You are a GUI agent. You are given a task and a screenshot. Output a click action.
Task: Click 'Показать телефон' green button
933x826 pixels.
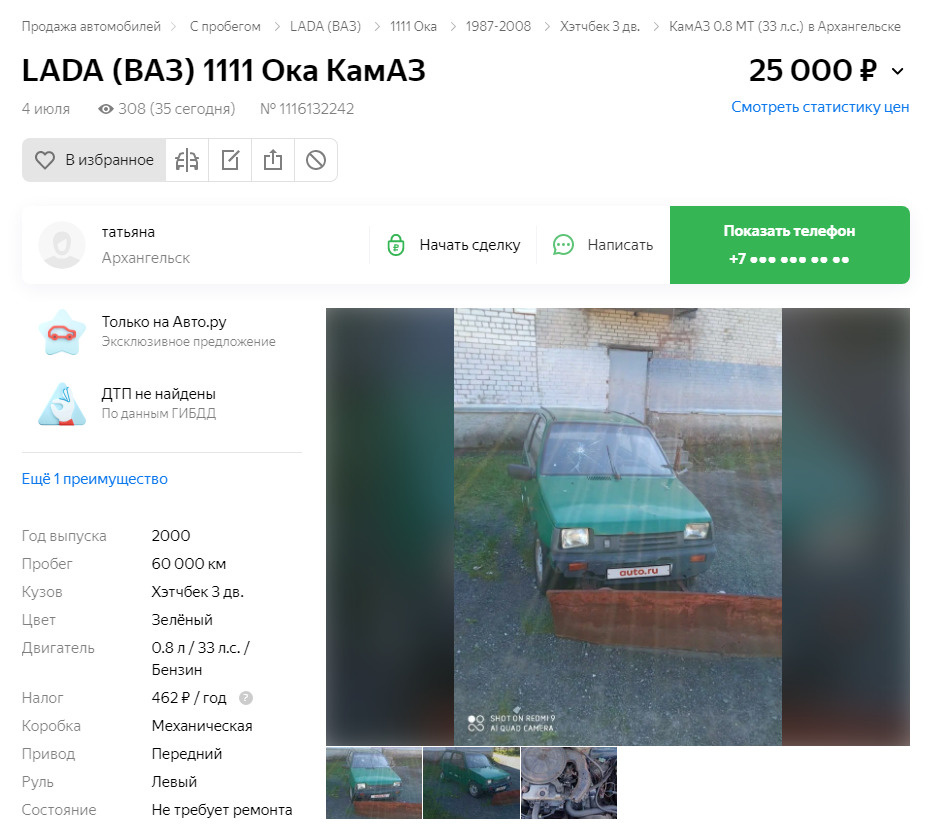790,245
